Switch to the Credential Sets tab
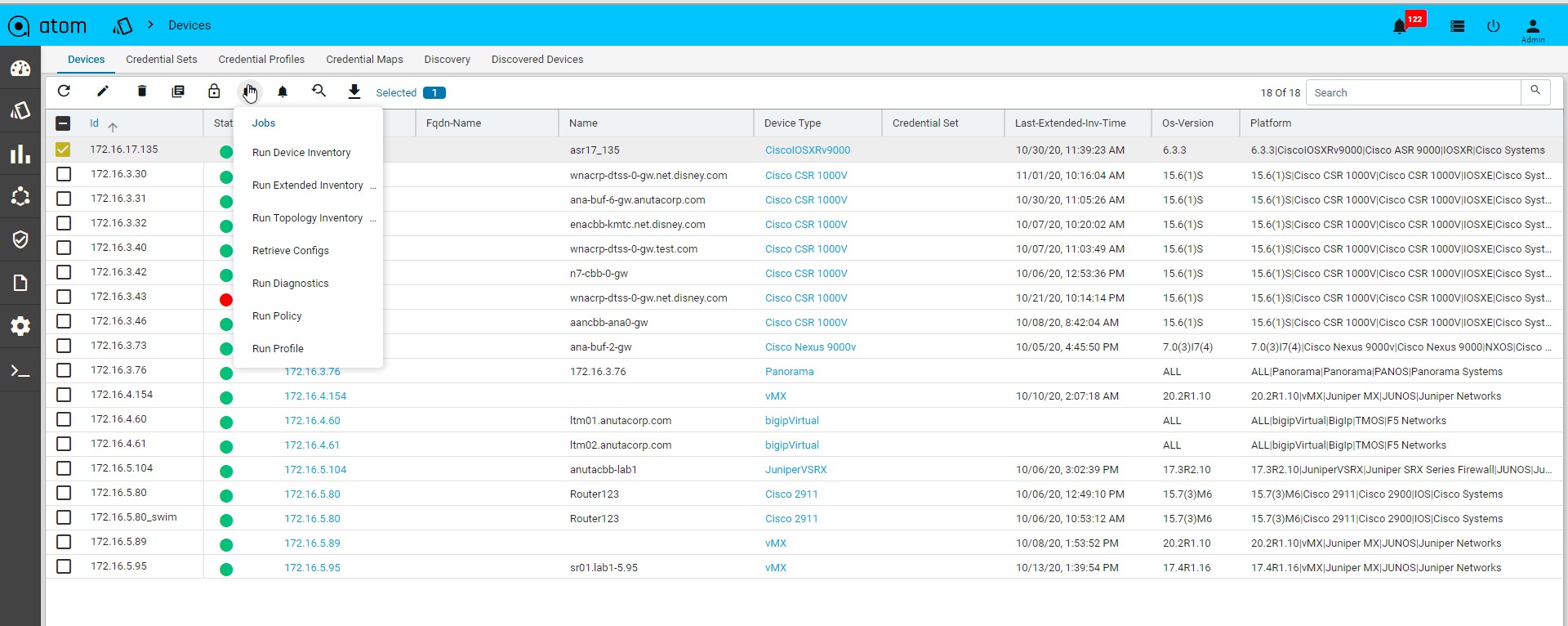Image resolution: width=1568 pixels, height=626 pixels. click(162, 60)
